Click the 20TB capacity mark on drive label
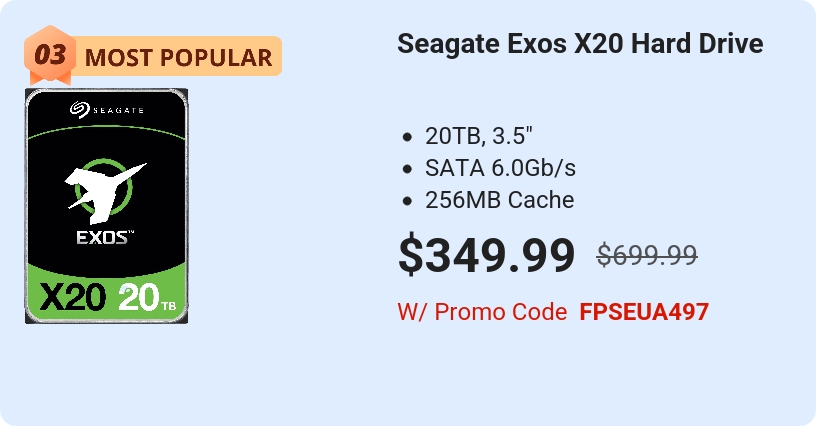This screenshot has height=426, width=816. tap(146, 296)
